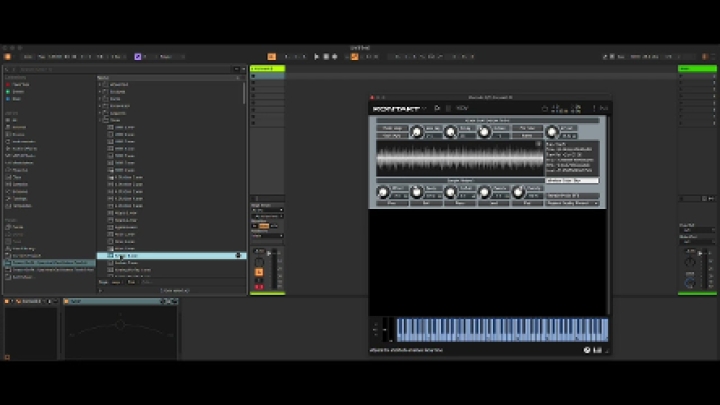Open the dropdown at instrument panel bottom-right
Screen dimensions: 720x405
click(x=572, y=203)
